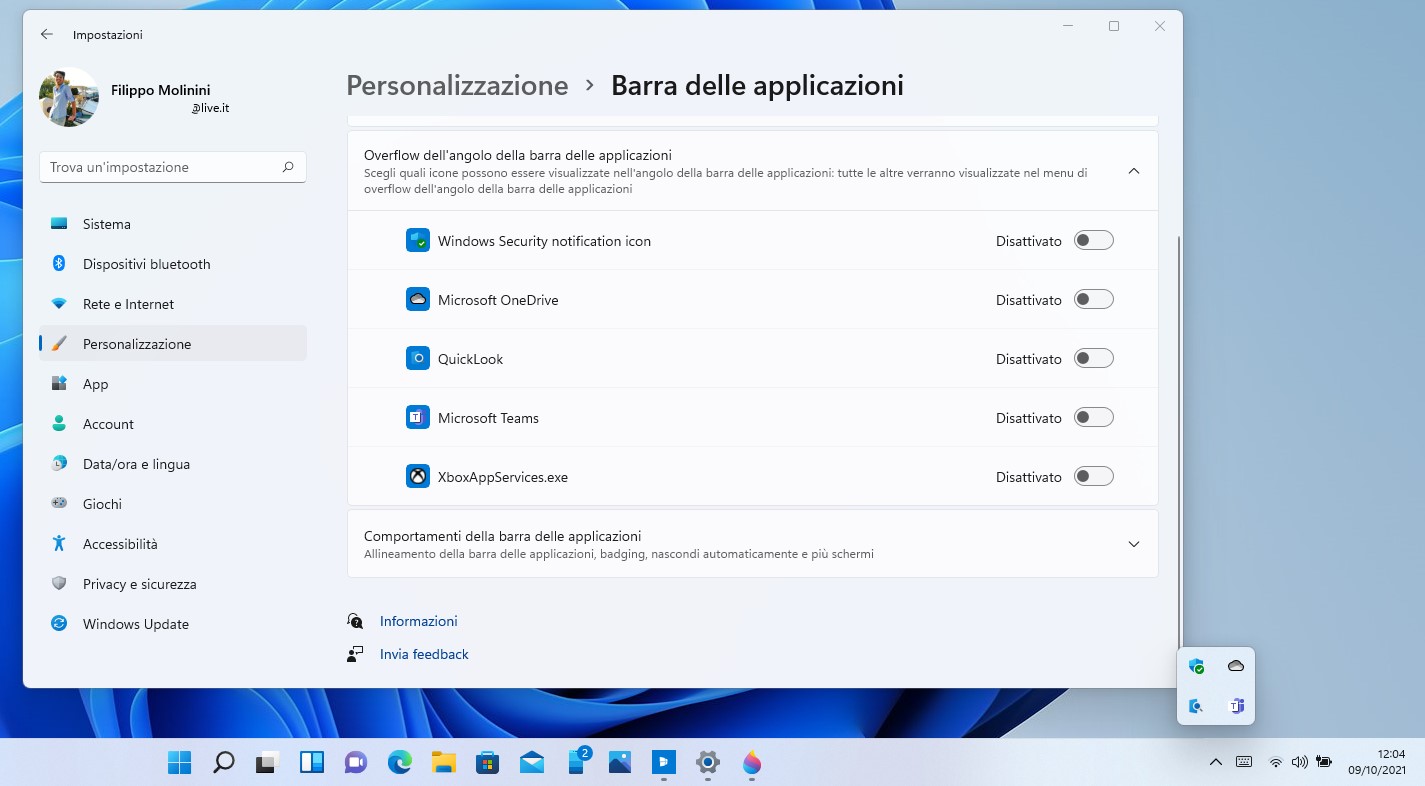The height and width of the screenshot is (786, 1425).
Task: Open the Mail app on the taskbar
Action: click(x=532, y=763)
